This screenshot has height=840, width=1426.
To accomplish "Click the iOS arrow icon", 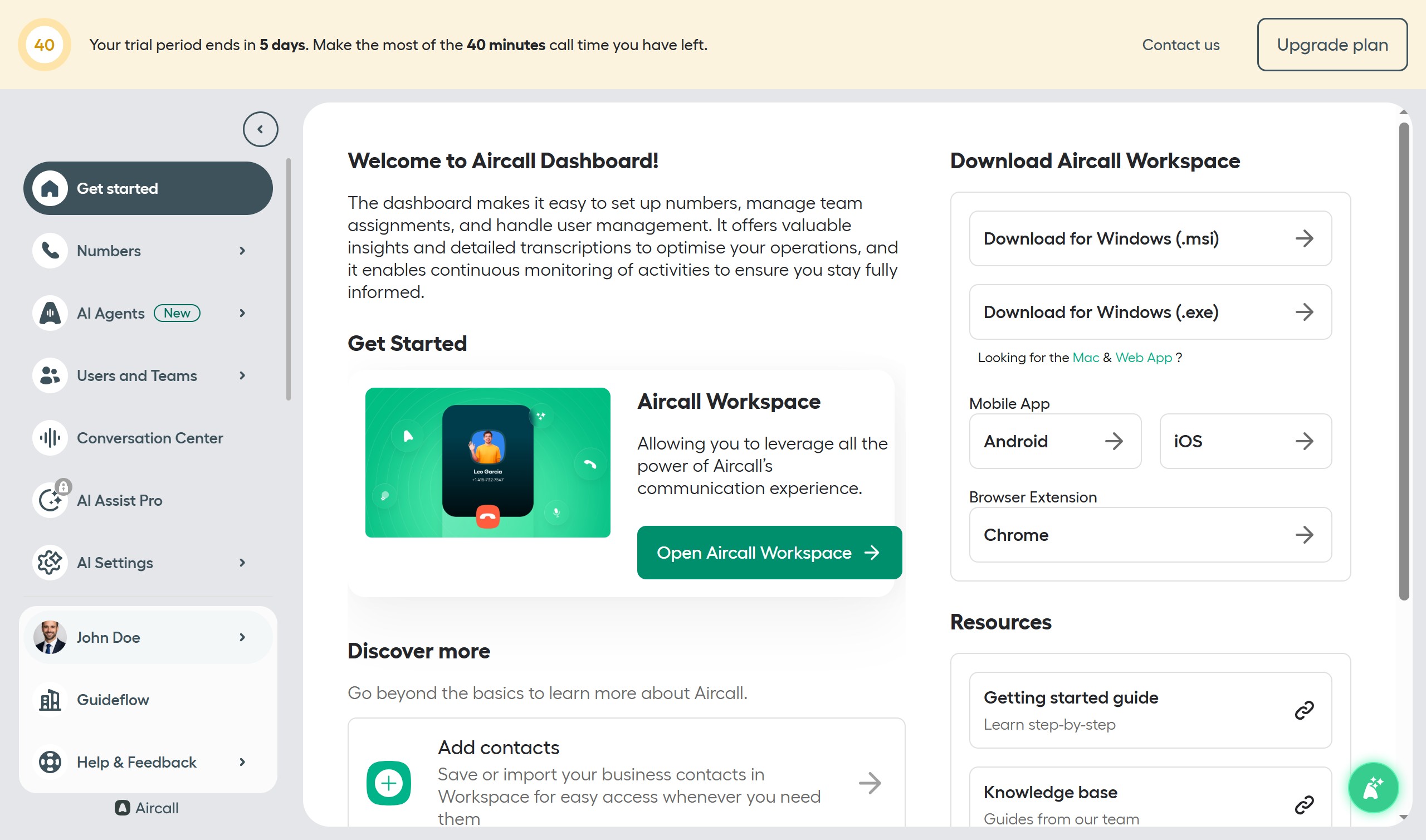I will click(x=1305, y=441).
